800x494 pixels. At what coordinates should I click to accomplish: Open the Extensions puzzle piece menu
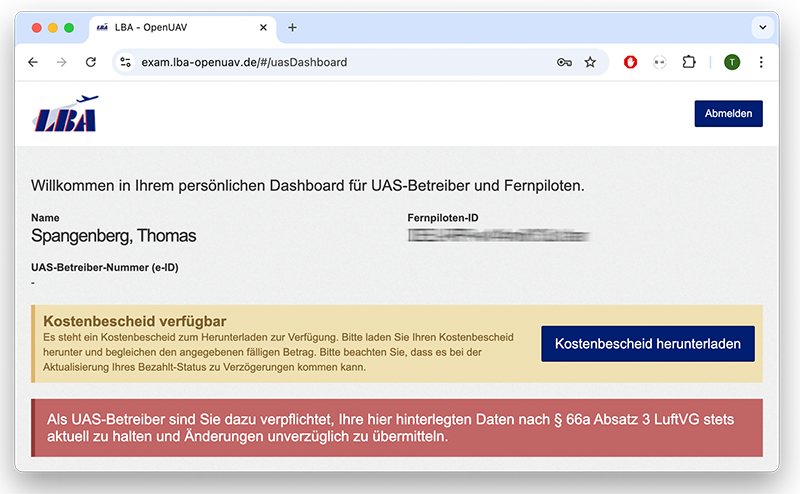(689, 62)
